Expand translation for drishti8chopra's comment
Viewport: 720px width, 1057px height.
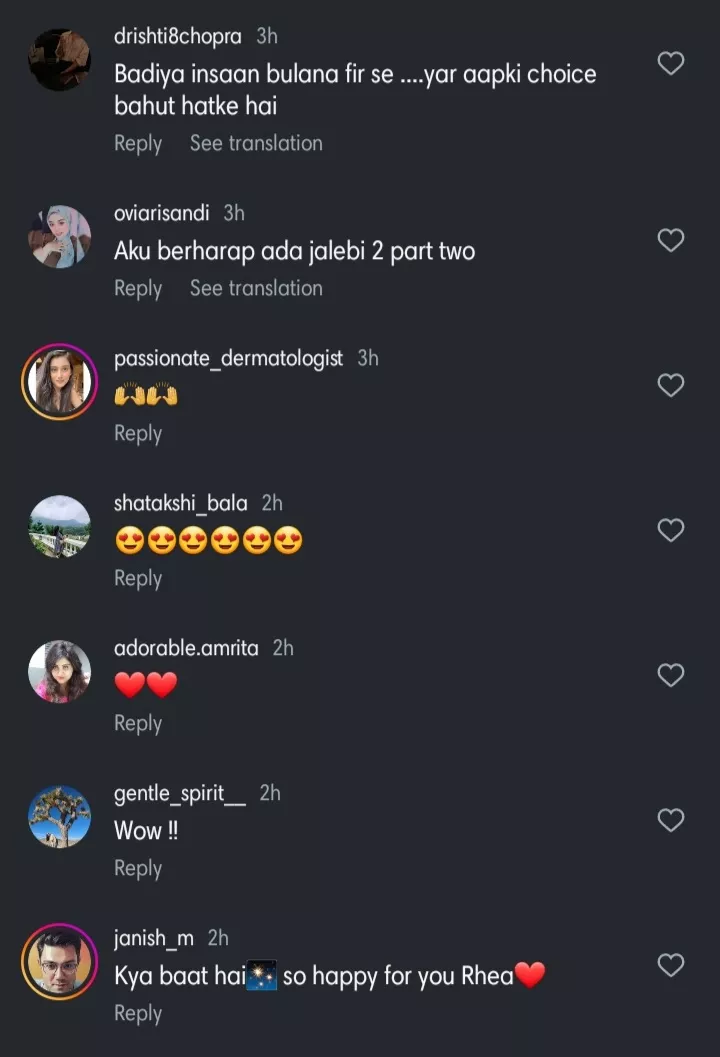(256, 143)
